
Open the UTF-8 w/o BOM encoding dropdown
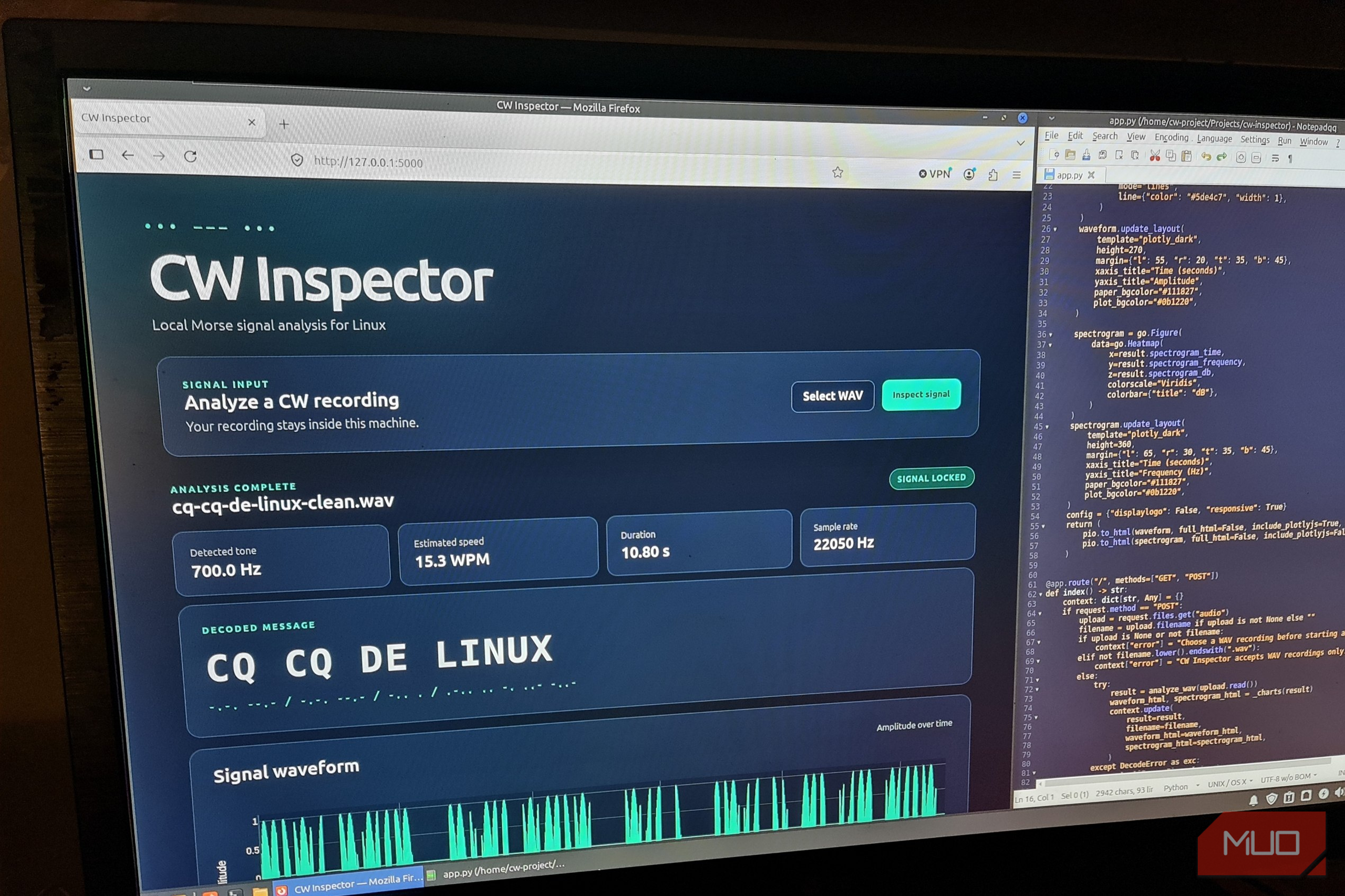pos(1288,778)
